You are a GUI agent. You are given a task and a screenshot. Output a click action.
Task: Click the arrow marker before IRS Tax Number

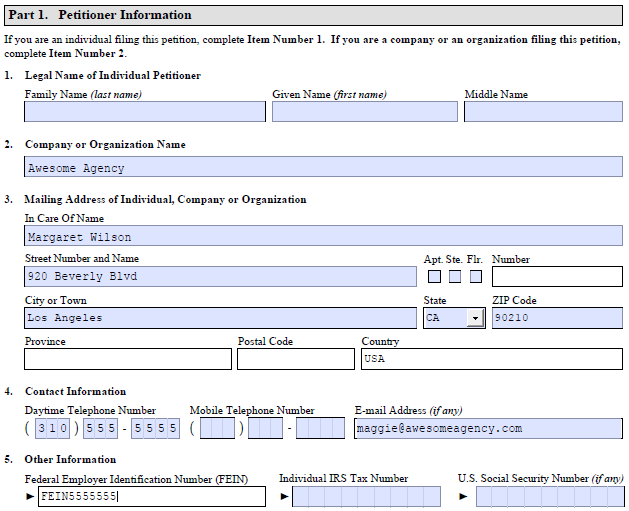click(284, 497)
